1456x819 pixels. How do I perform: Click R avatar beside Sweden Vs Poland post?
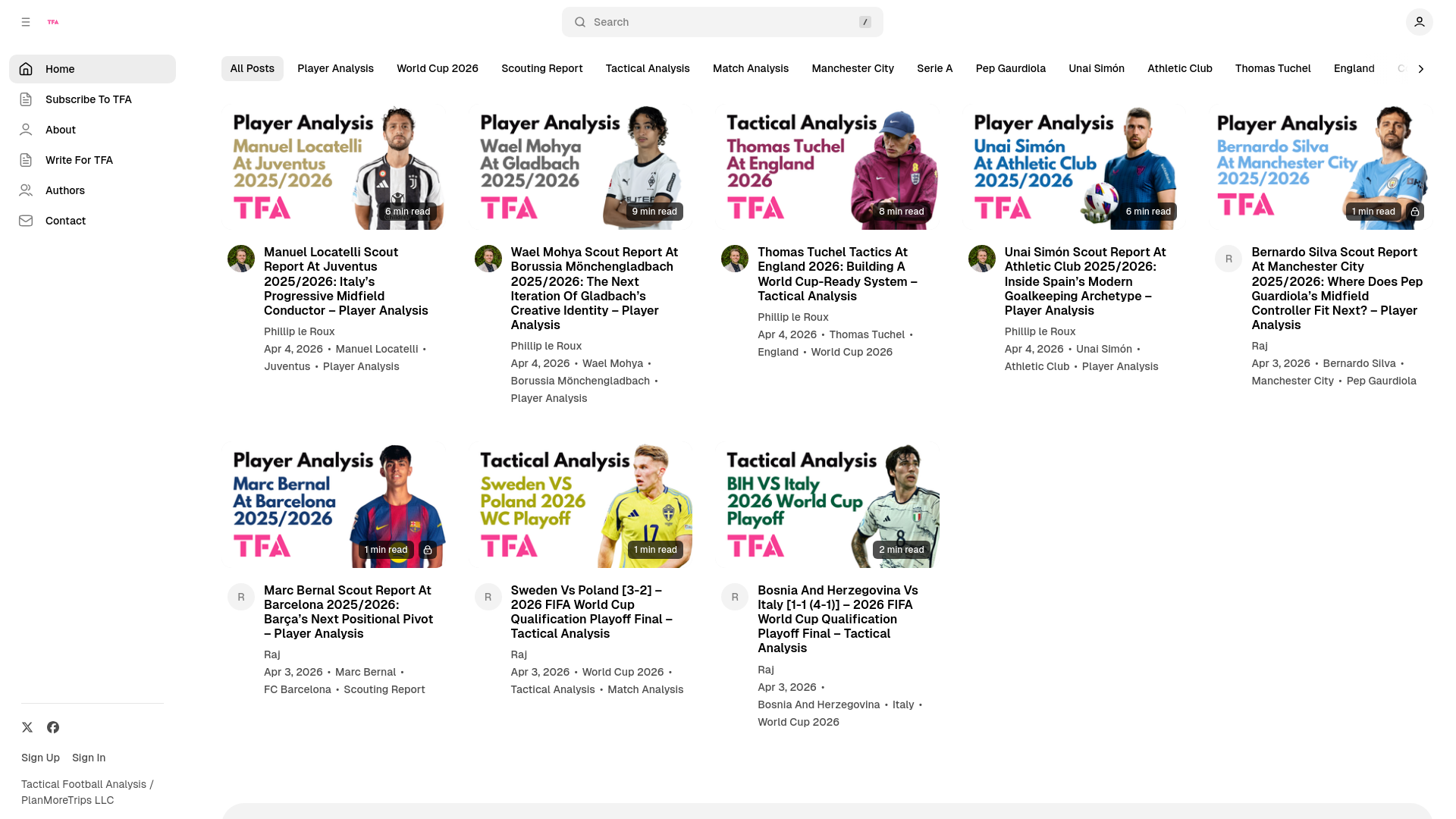488,597
